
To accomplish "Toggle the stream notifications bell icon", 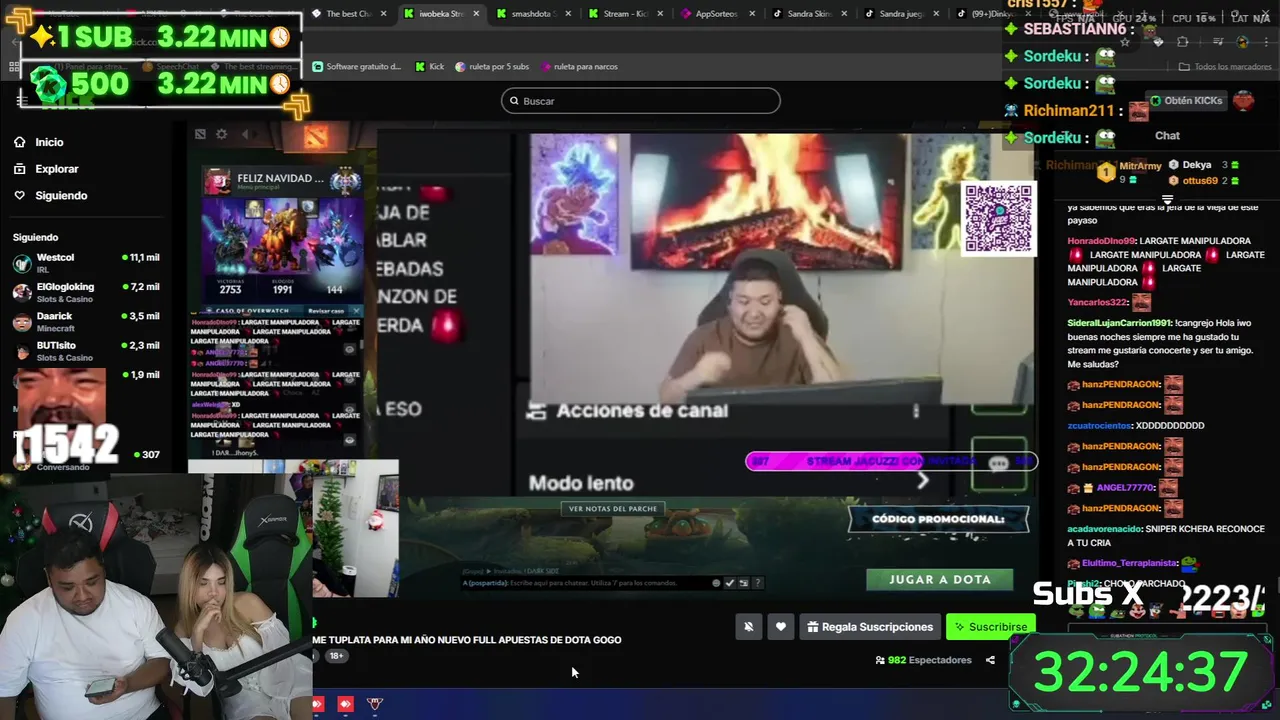I will [x=748, y=627].
